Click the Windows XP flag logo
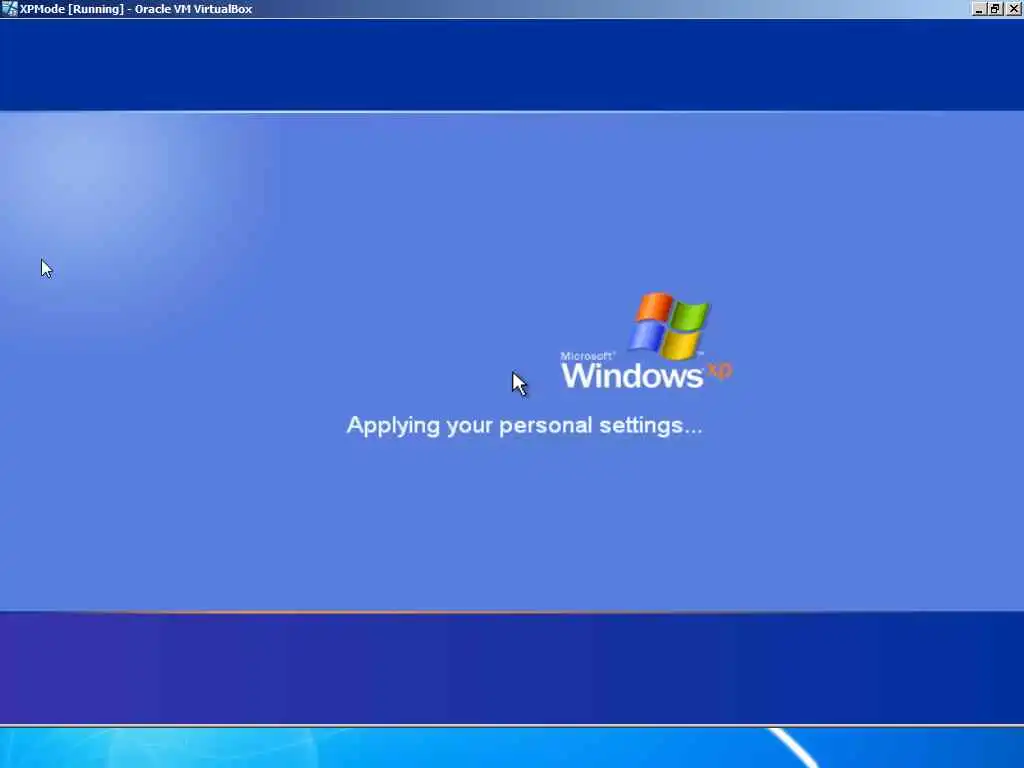Image resolution: width=1024 pixels, height=768 pixels. [669, 326]
